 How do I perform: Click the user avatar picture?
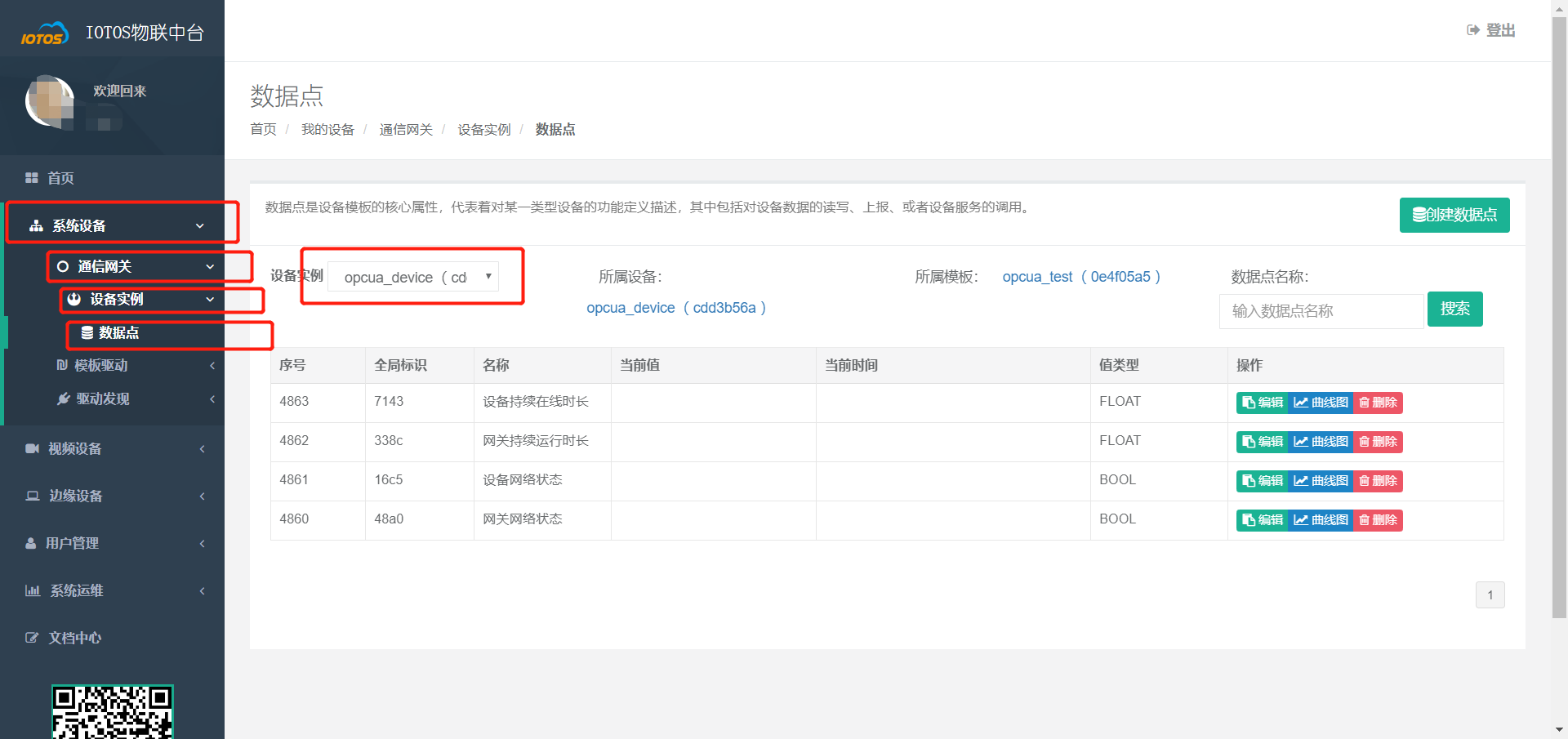(51, 102)
